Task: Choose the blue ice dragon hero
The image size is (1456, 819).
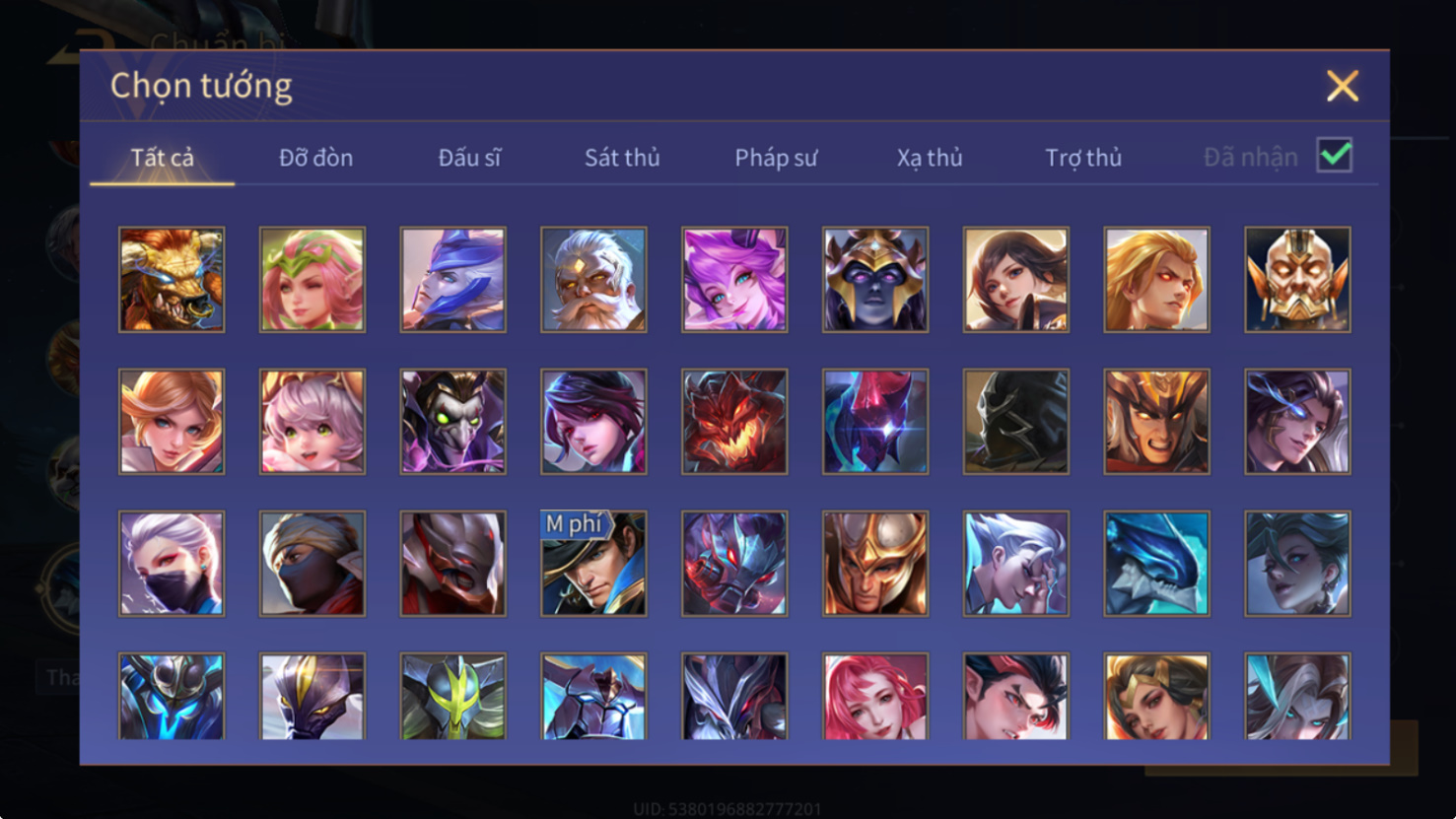Action: click(x=1156, y=564)
